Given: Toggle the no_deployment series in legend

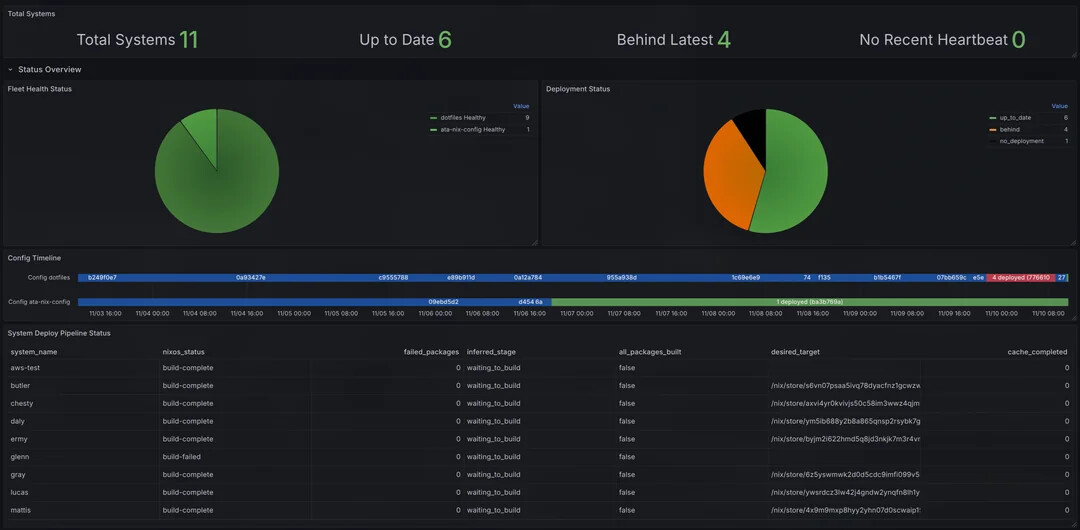Looking at the screenshot, I should click(1021, 141).
